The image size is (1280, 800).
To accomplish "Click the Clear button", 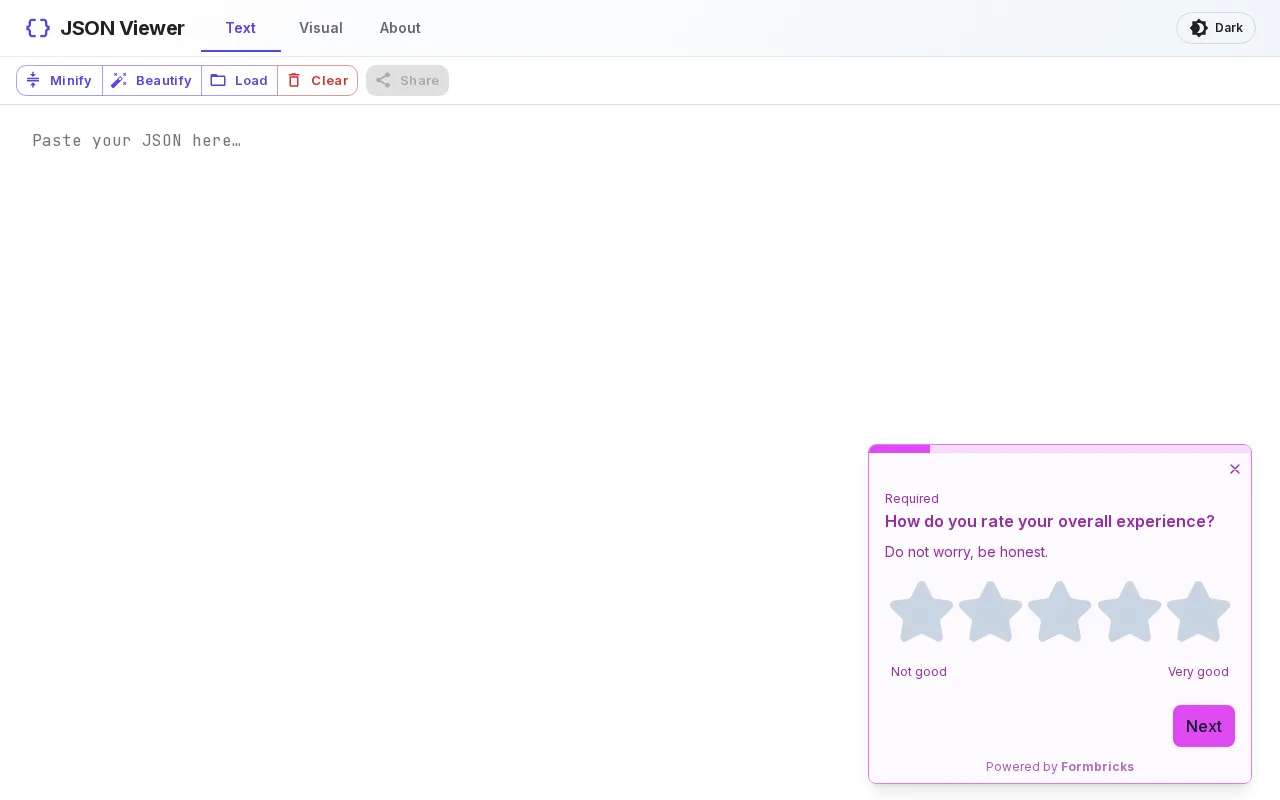I will coord(318,80).
